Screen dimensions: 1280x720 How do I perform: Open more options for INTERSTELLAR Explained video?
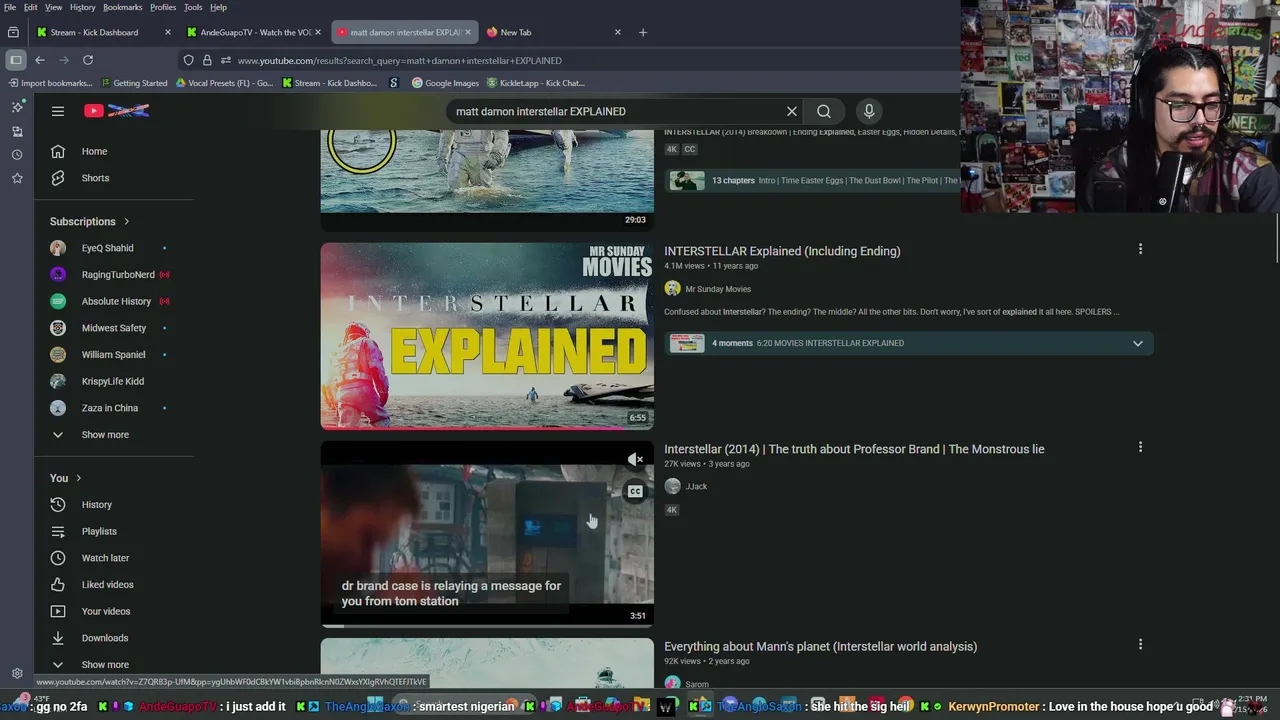pos(1140,249)
